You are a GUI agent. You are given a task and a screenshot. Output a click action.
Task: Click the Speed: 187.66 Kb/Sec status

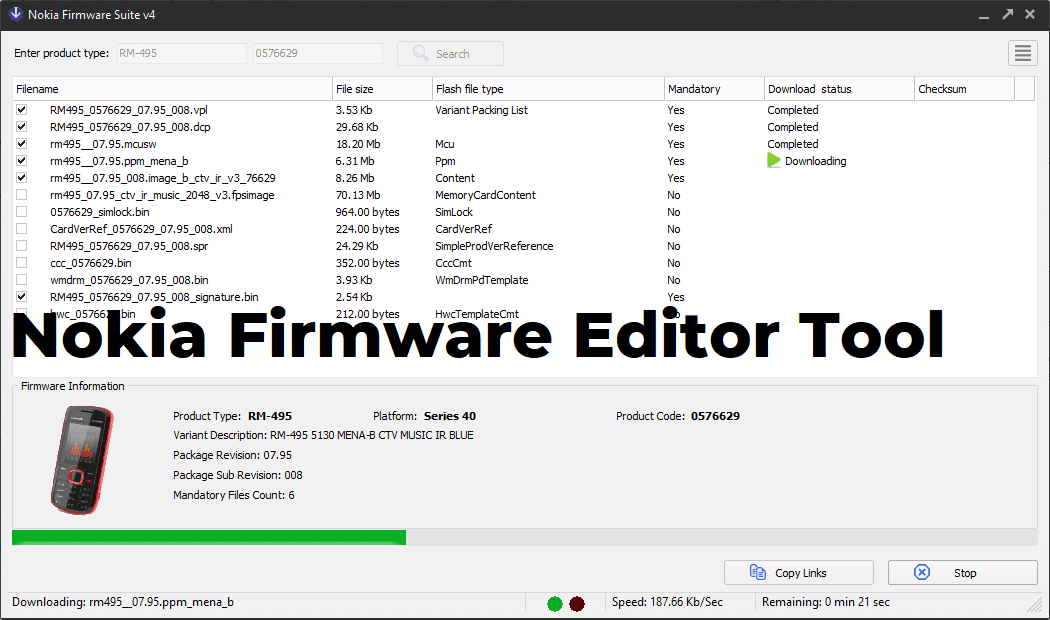(667, 602)
